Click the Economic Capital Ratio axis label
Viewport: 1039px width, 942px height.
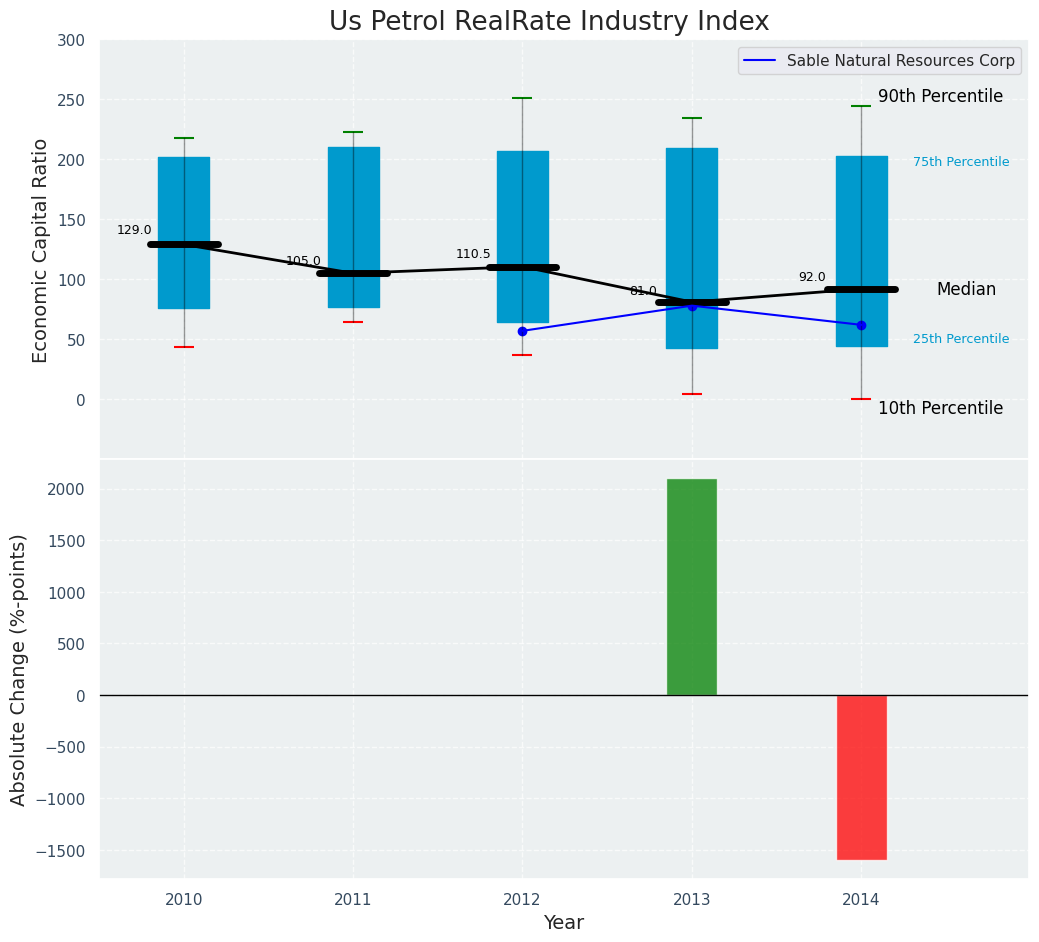coord(41,250)
